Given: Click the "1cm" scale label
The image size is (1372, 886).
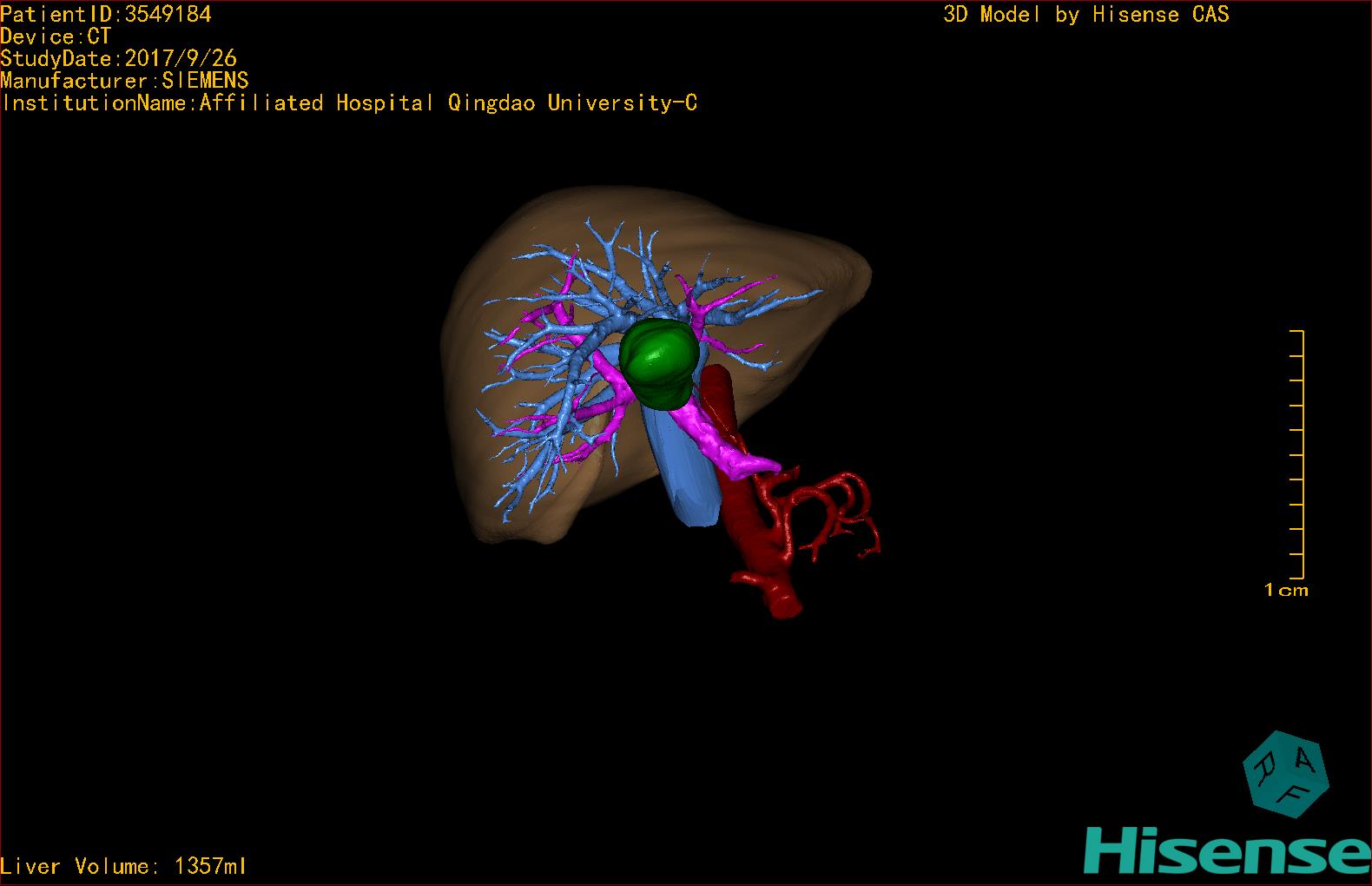Looking at the screenshot, I should pyautogui.click(x=1286, y=591).
